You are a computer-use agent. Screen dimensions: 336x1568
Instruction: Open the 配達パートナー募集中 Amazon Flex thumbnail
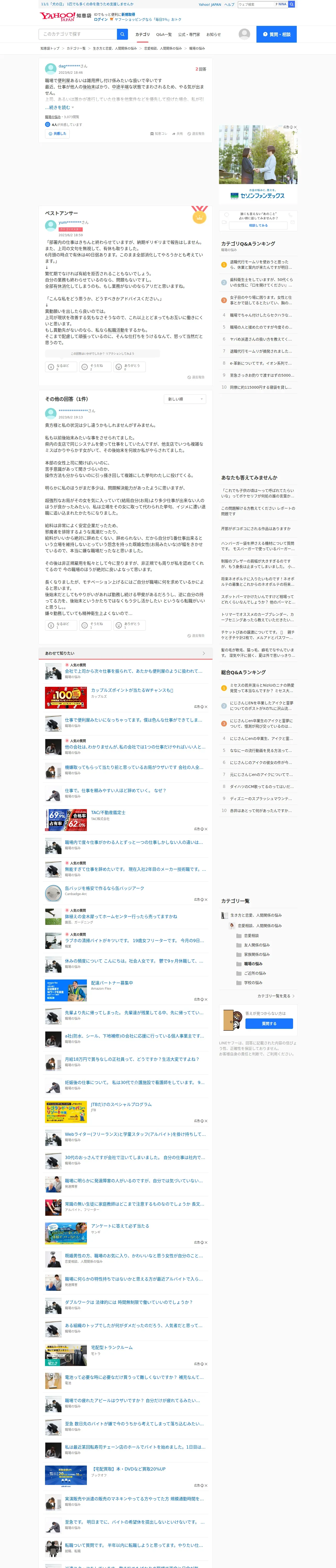click(x=66, y=990)
